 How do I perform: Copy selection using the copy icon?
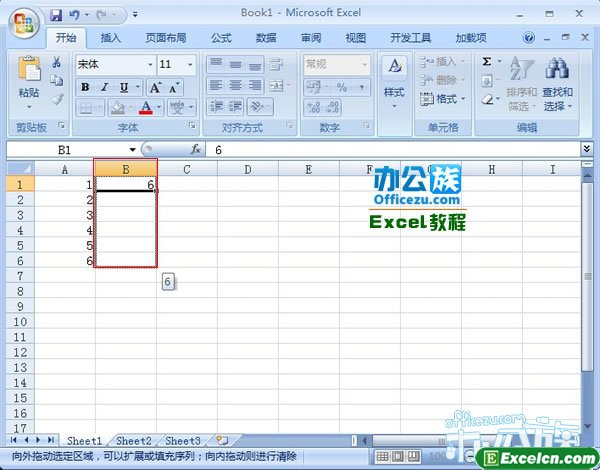(x=57, y=80)
